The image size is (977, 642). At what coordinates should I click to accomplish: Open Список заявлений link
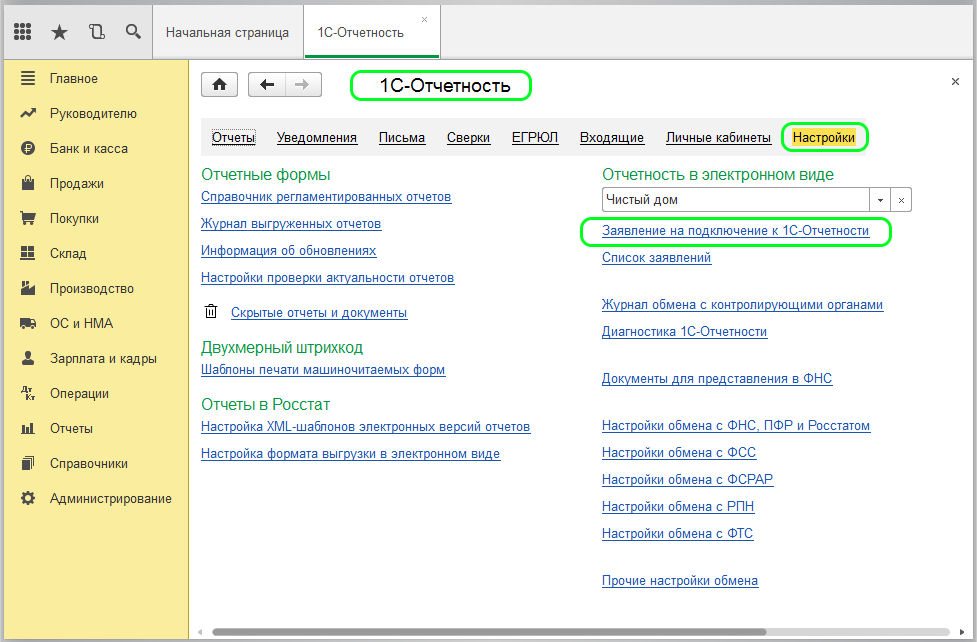coord(656,258)
